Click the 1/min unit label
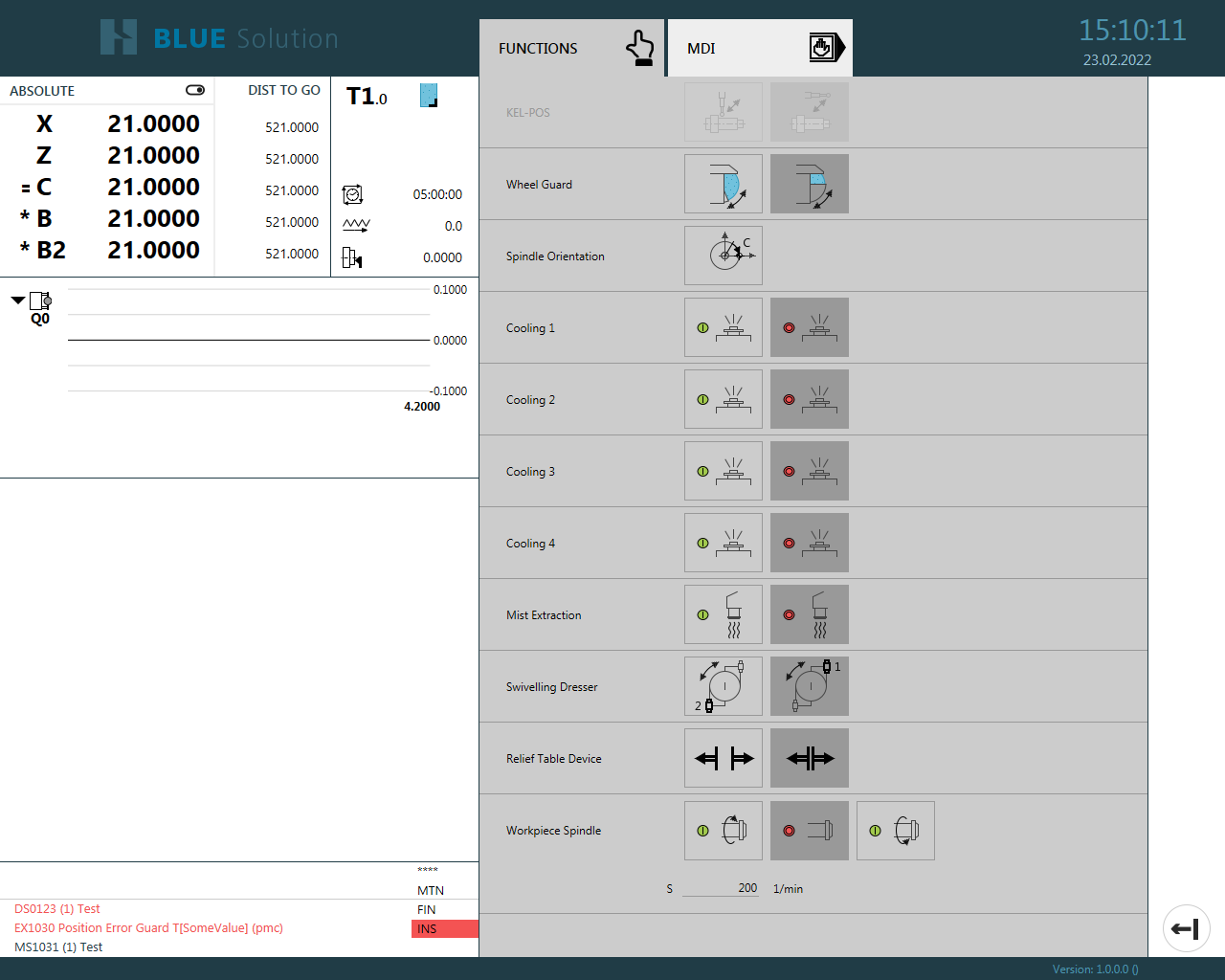The height and width of the screenshot is (980, 1225). 788,889
